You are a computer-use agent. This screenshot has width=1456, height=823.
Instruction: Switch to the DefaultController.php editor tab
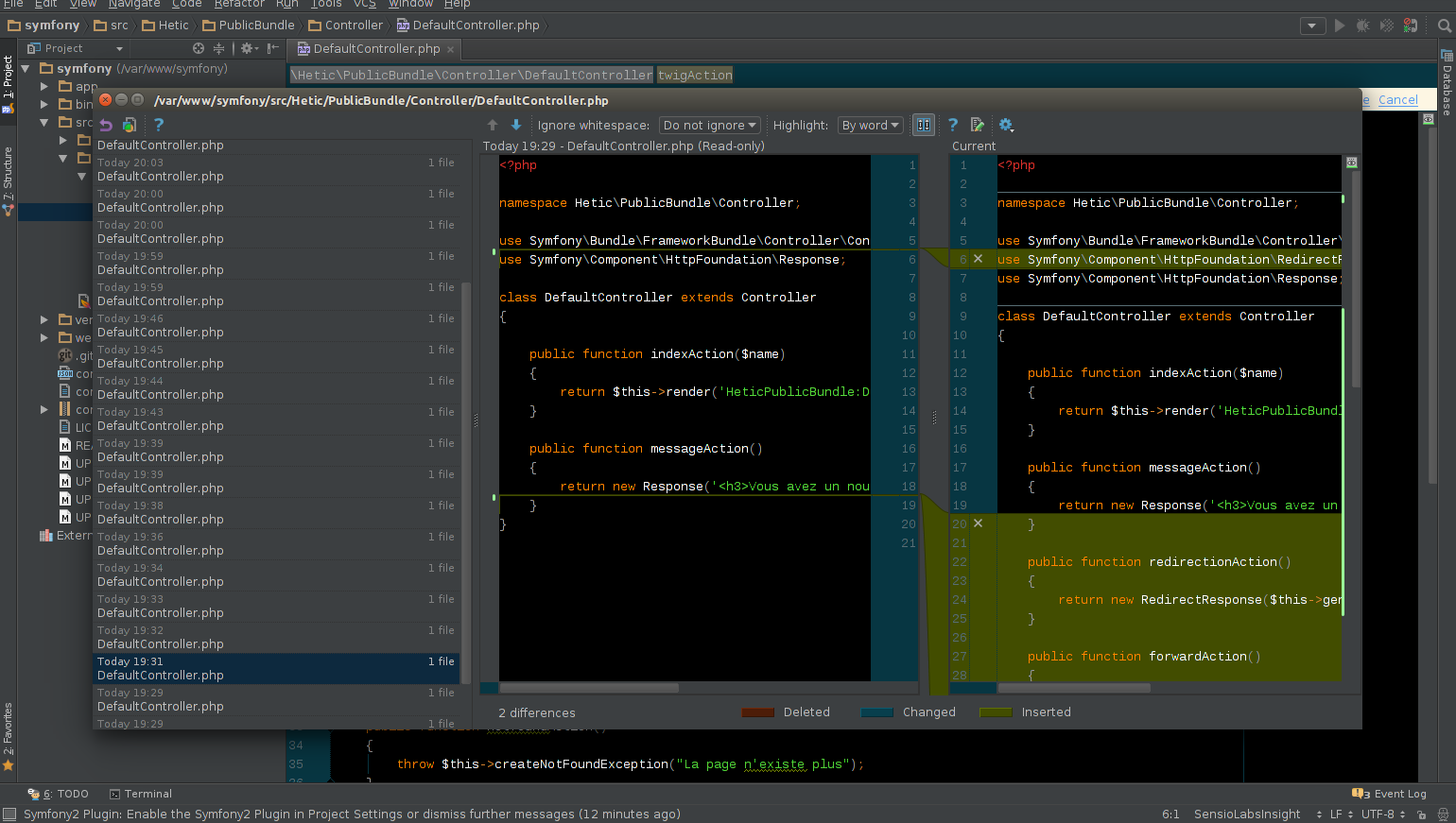coord(375,48)
